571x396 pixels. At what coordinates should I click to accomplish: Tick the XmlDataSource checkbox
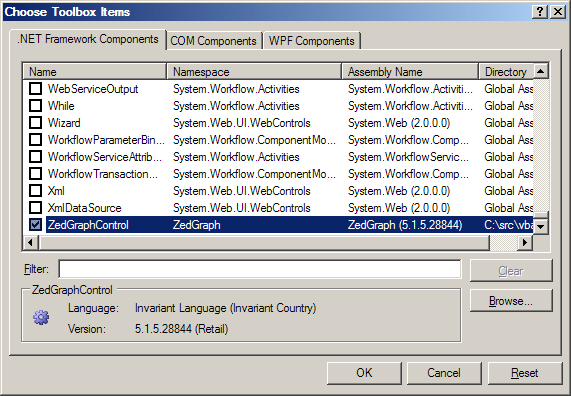tap(35, 208)
